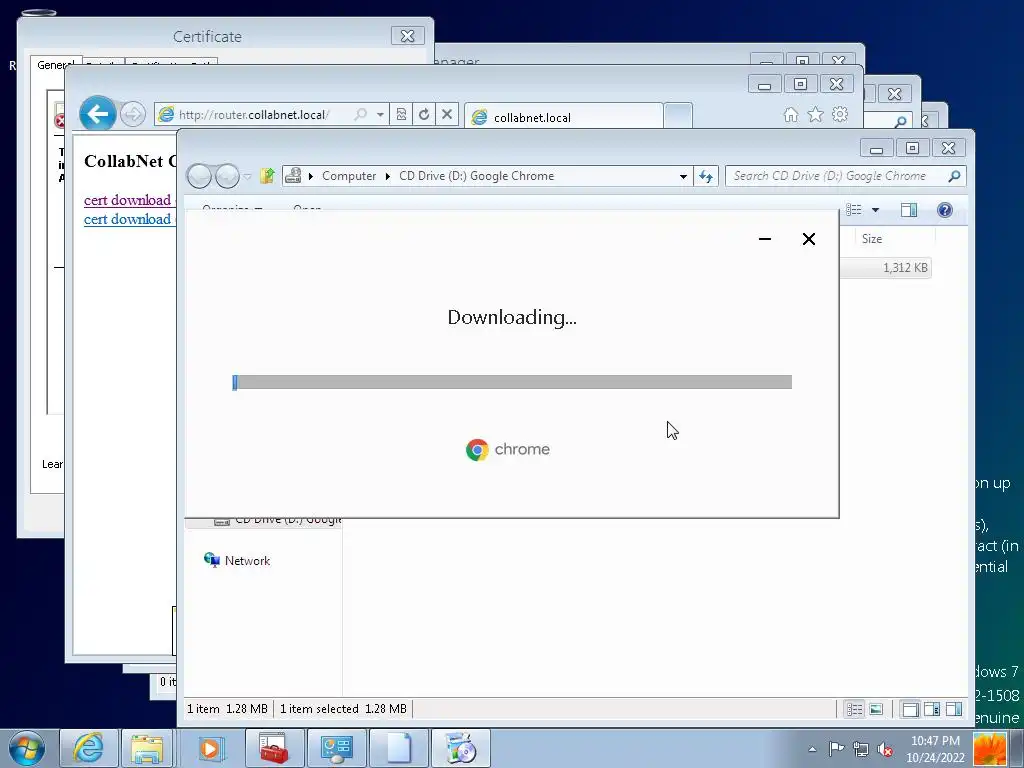This screenshot has width=1024, height=768.
Task: Select Network in Explorer navigation pane
Action: (247, 560)
